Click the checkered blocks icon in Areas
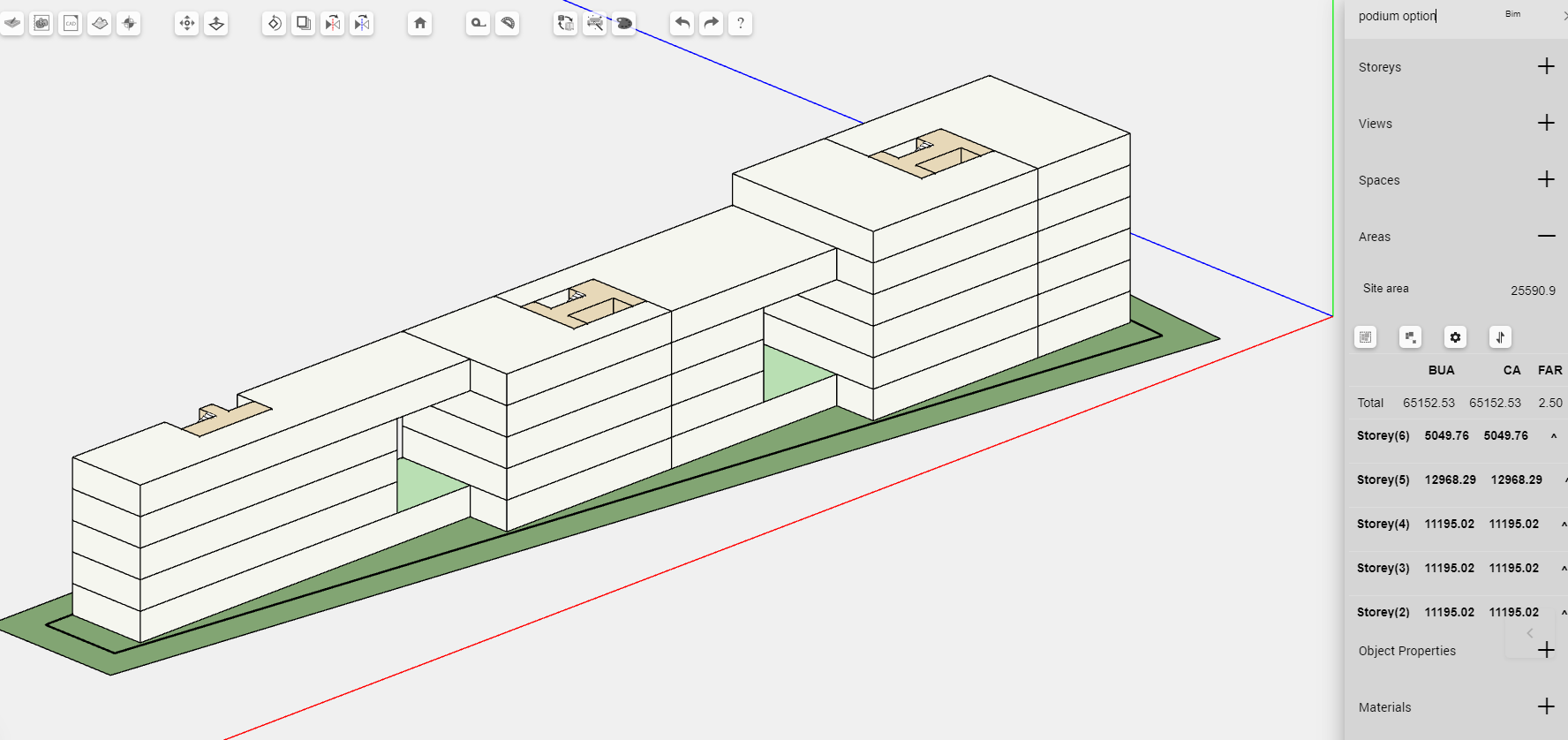The height and width of the screenshot is (740, 1568). point(1411,336)
